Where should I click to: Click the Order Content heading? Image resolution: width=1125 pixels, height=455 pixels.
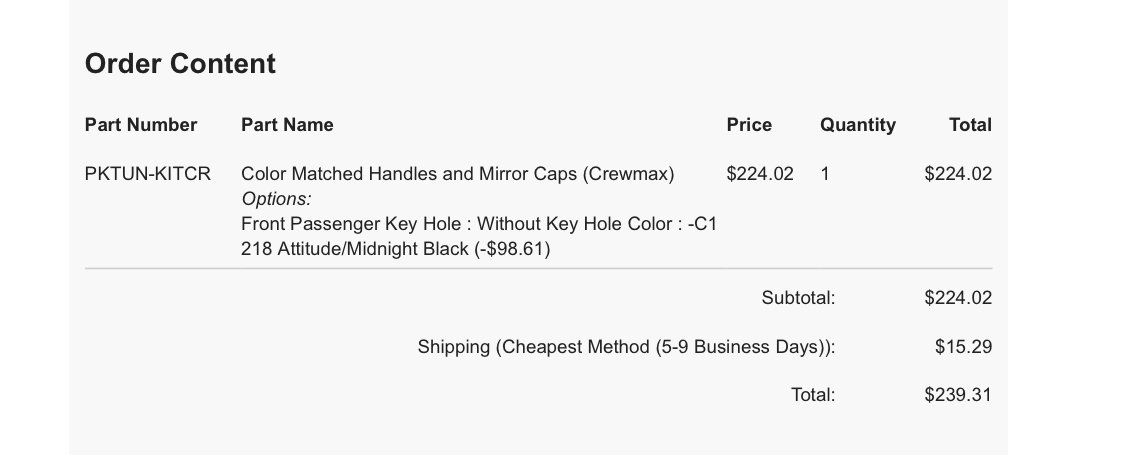pyautogui.click(x=180, y=64)
